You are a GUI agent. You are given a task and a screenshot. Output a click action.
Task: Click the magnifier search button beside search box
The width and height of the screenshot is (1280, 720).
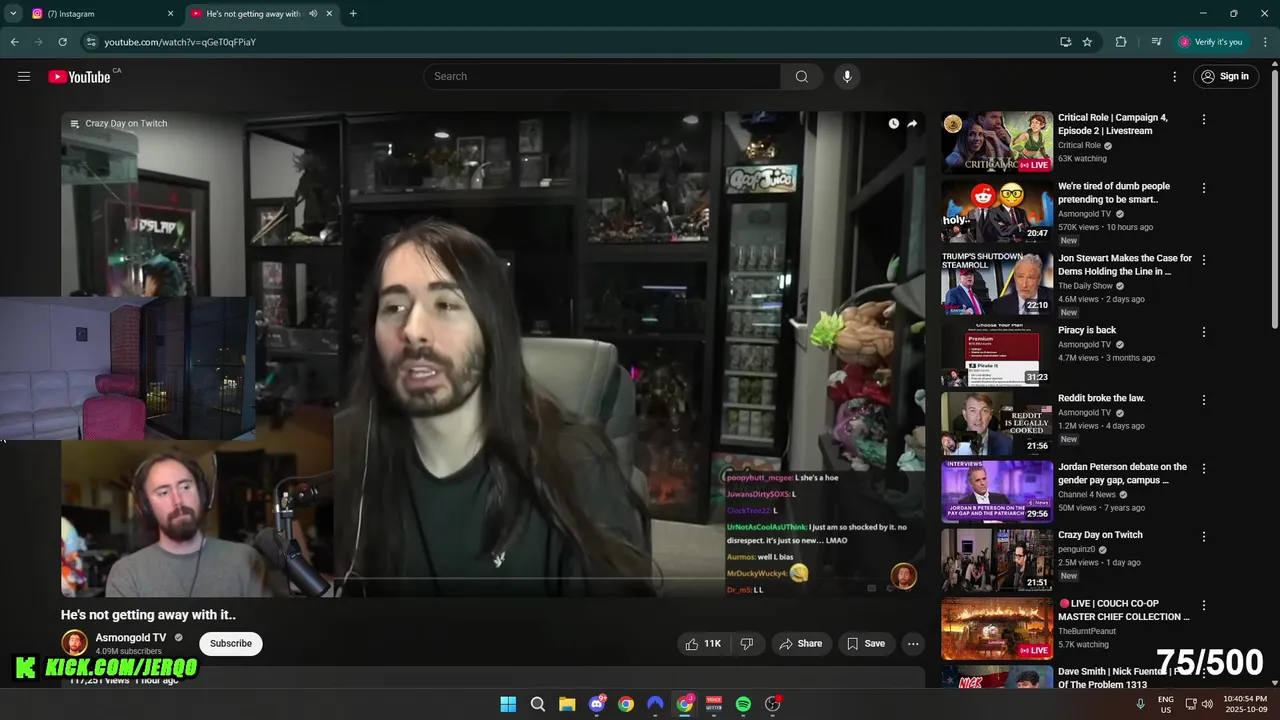[x=802, y=76]
